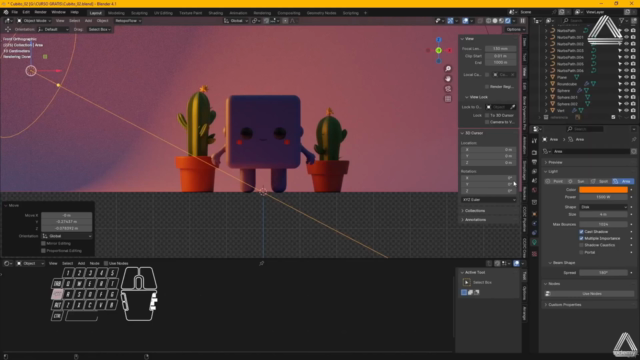The image size is (640, 360).
Task: Open the Output properties tab icon
Action: 534,162
